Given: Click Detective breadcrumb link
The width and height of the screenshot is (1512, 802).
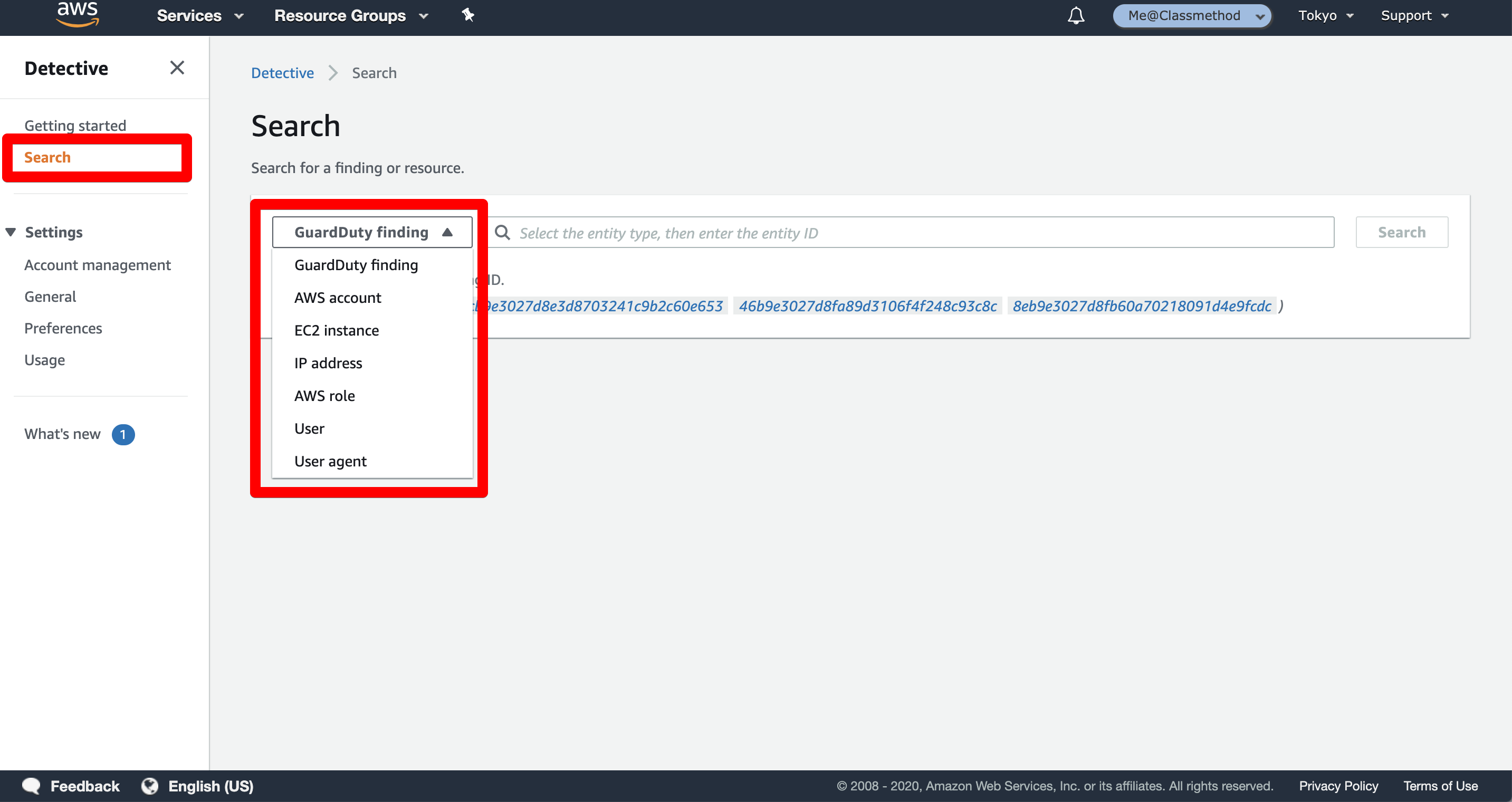Looking at the screenshot, I should (x=282, y=73).
